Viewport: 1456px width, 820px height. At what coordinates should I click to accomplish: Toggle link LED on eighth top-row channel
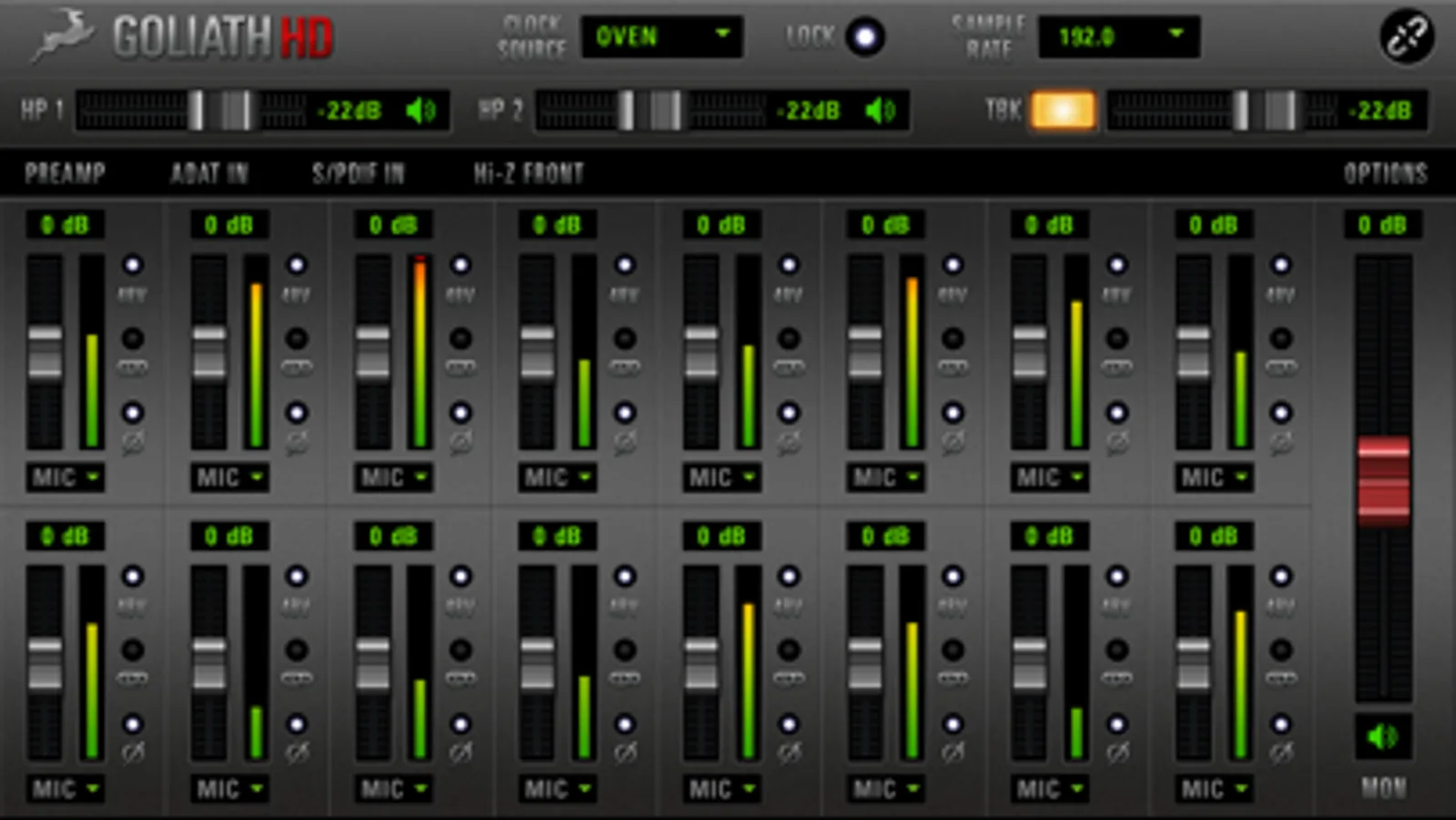click(x=1280, y=339)
